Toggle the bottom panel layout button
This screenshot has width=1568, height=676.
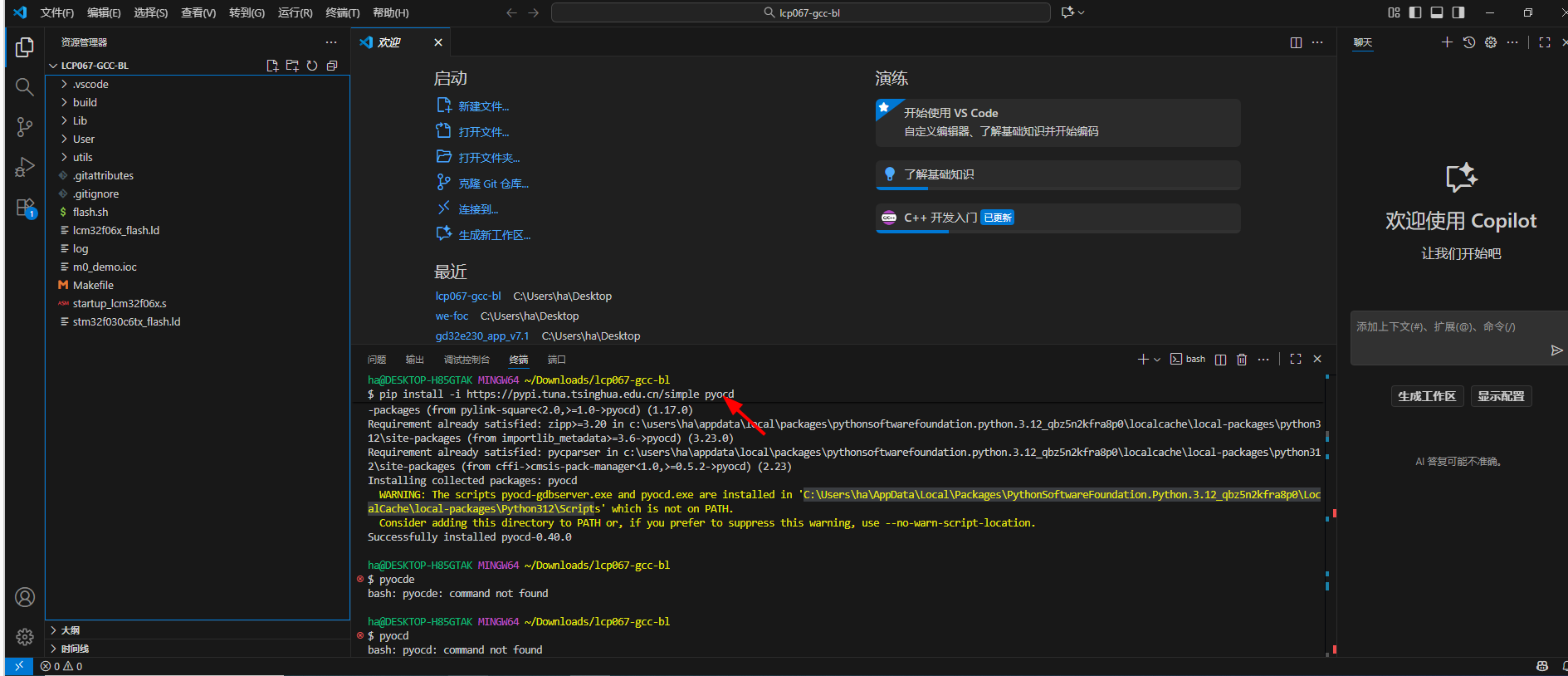pos(1437,12)
